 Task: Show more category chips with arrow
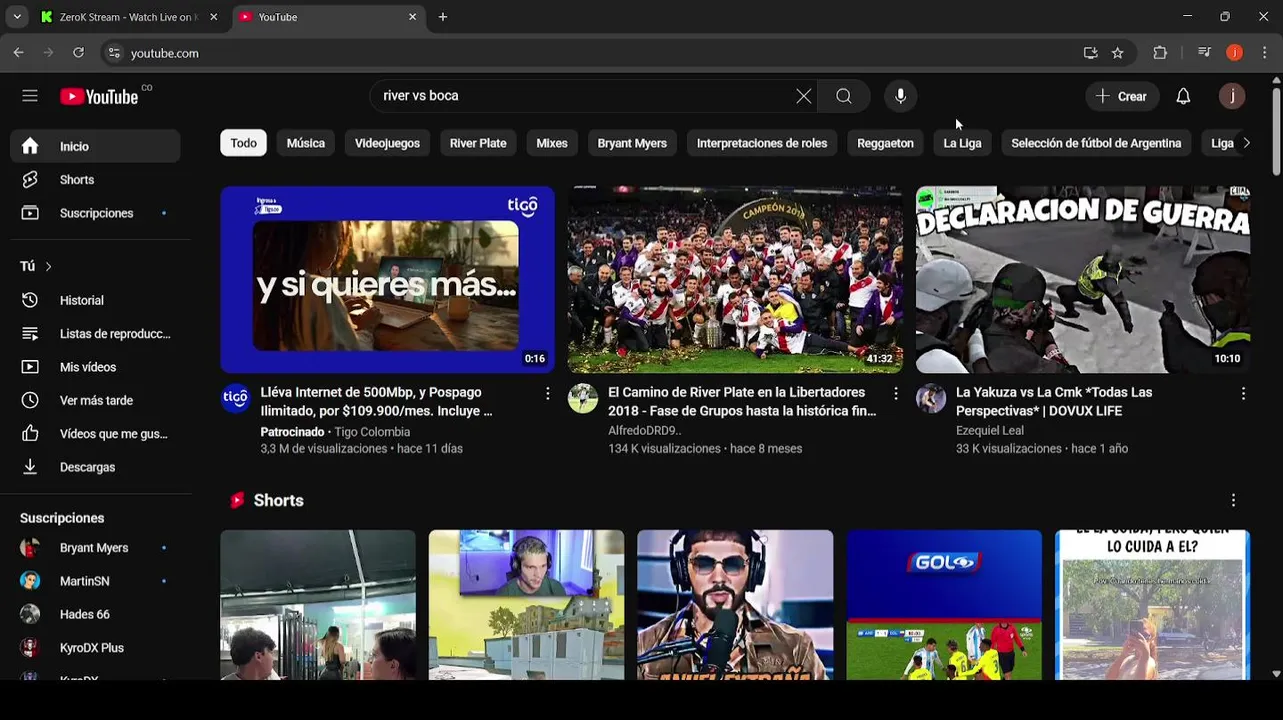pyautogui.click(x=1246, y=143)
